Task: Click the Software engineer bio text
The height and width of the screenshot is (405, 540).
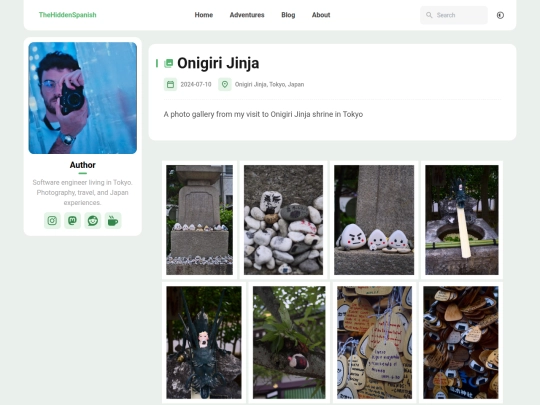Action: 83,192
